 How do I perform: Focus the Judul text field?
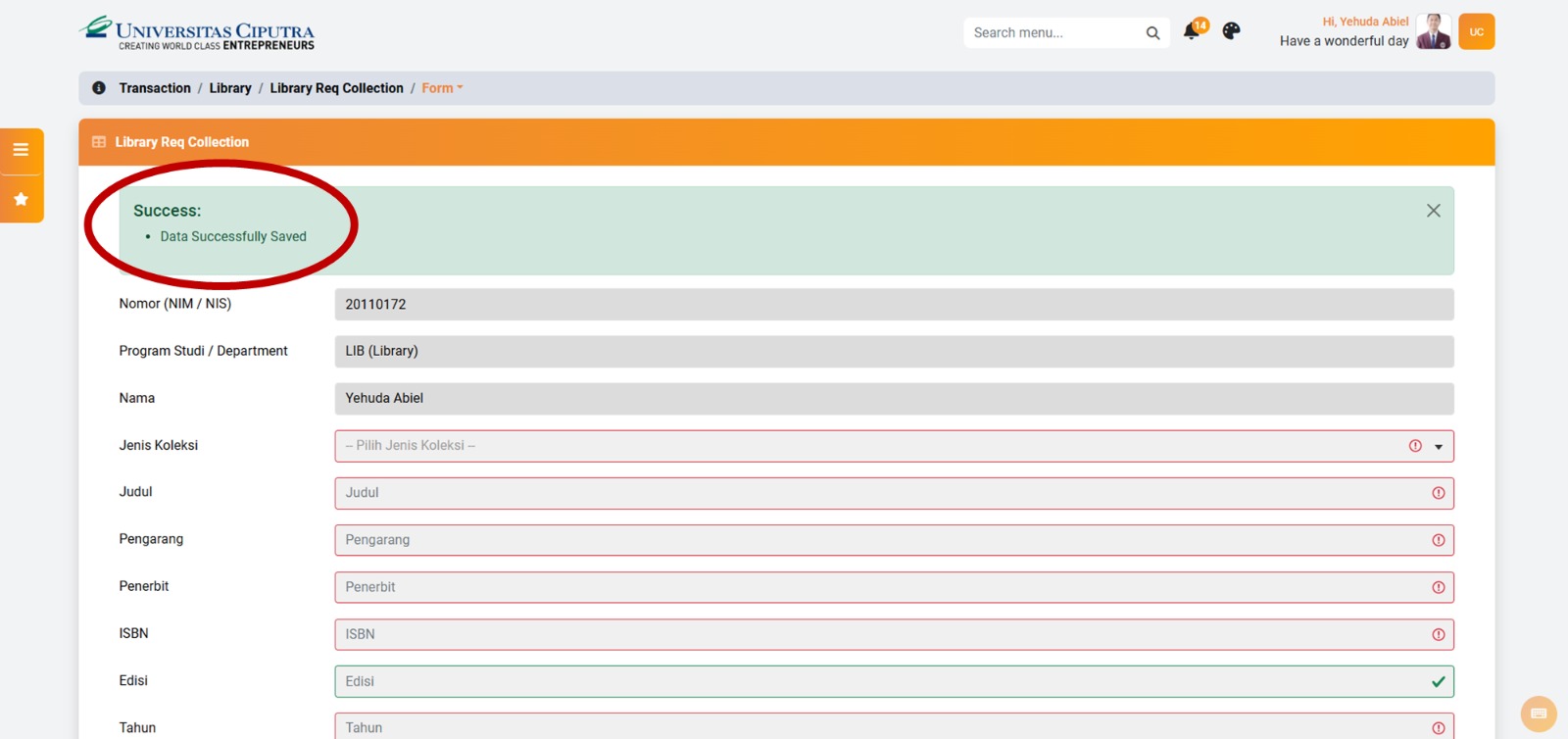click(x=882, y=493)
